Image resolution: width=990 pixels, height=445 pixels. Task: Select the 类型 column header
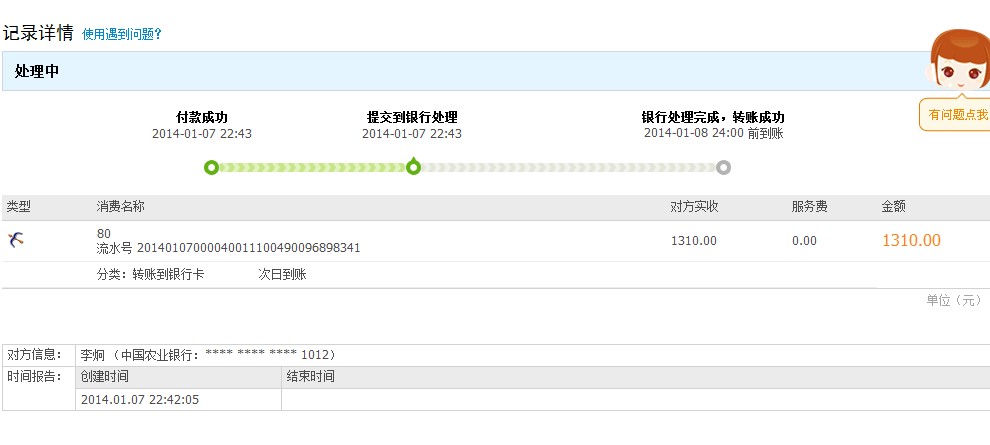[x=19, y=207]
